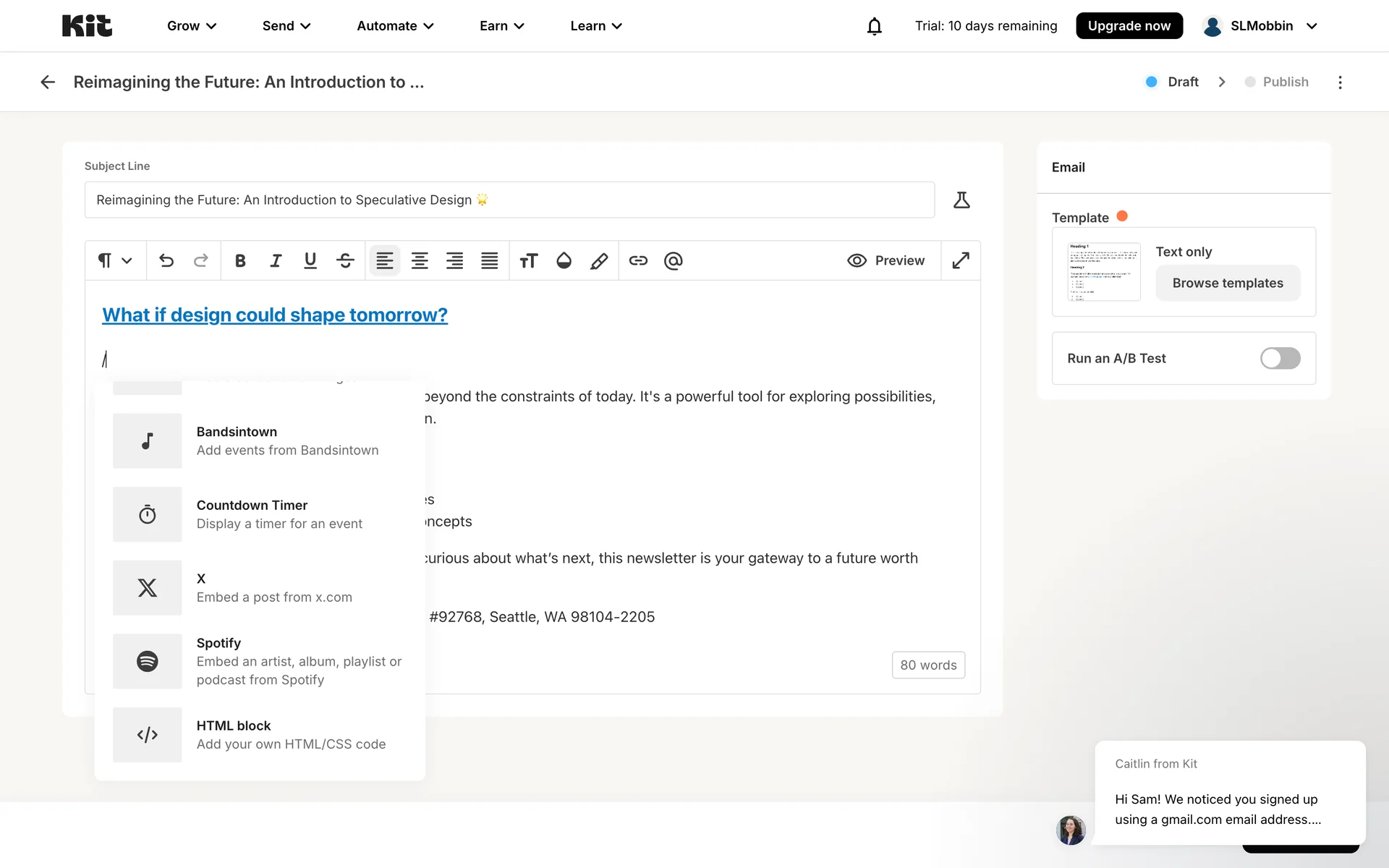
Task: Justify the paragraph text
Action: [490, 260]
